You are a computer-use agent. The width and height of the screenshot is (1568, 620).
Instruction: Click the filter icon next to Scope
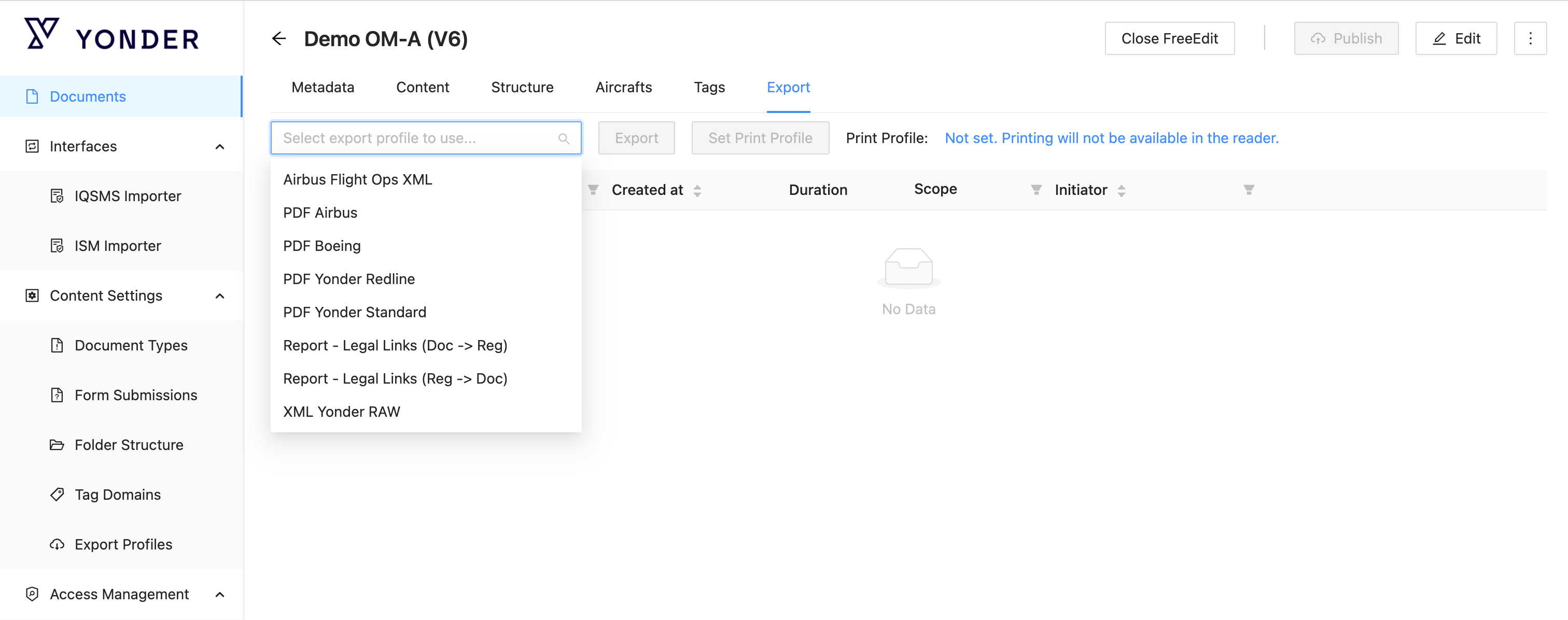click(1035, 190)
